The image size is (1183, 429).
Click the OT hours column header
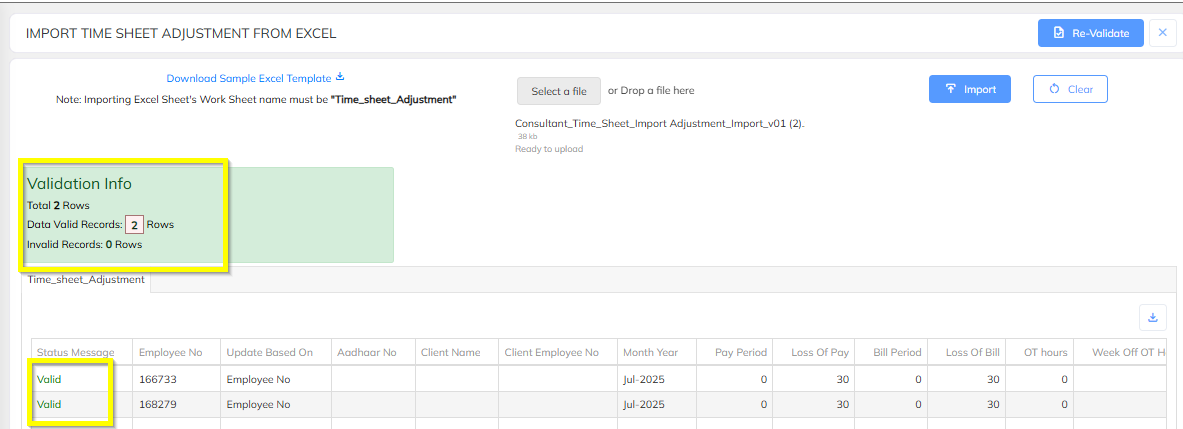click(x=1045, y=352)
